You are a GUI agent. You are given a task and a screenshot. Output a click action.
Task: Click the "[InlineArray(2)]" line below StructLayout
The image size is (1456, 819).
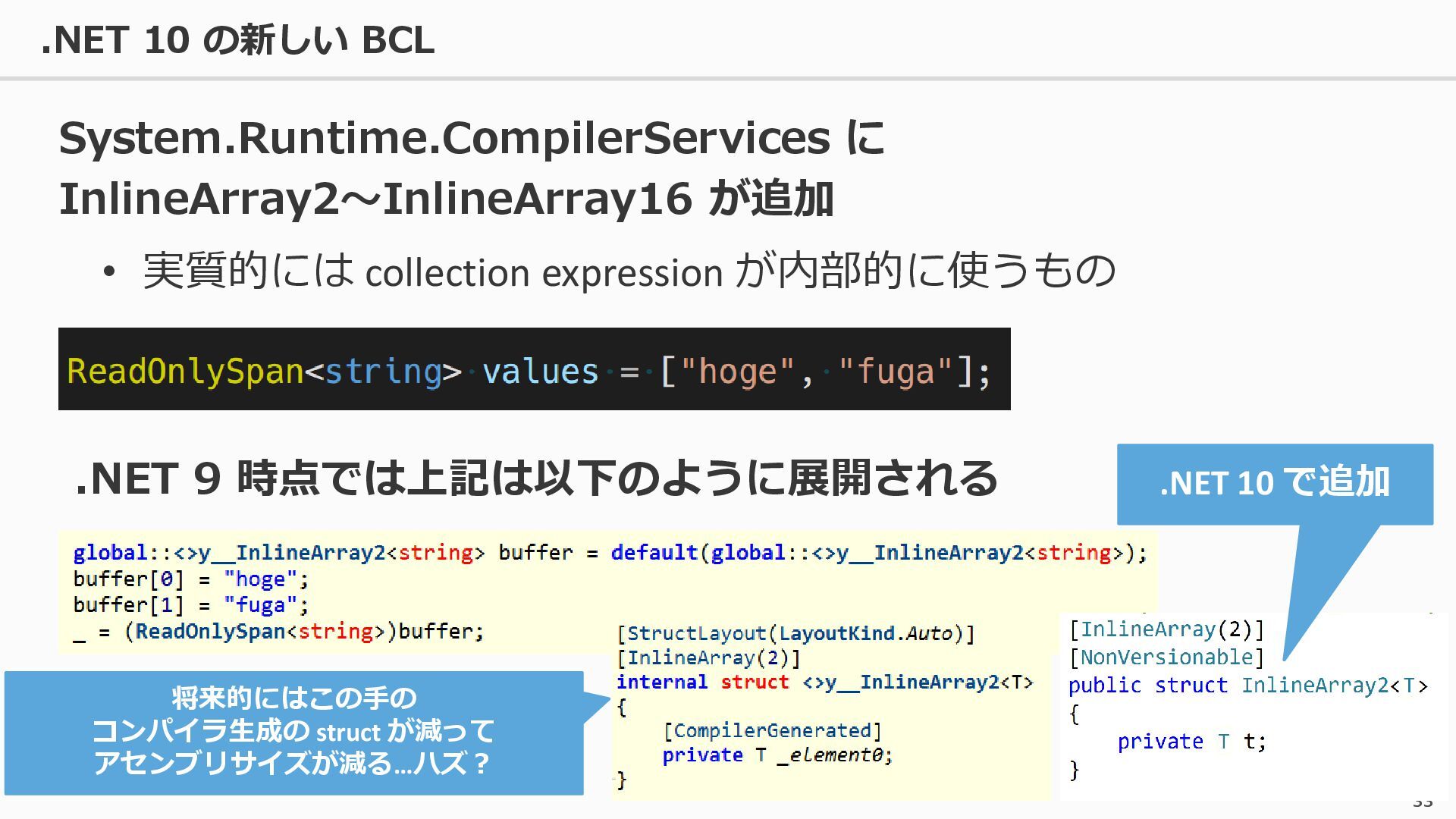tap(708, 657)
